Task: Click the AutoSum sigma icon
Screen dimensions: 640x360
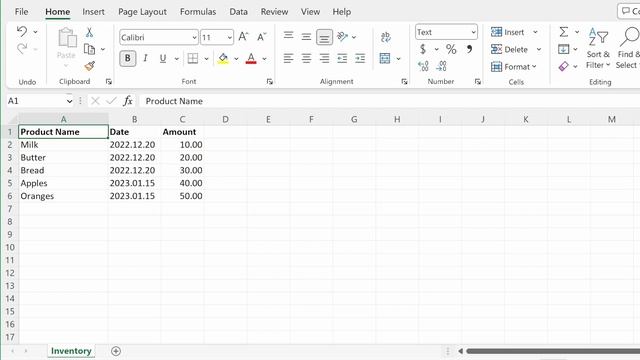Action: pos(564,32)
